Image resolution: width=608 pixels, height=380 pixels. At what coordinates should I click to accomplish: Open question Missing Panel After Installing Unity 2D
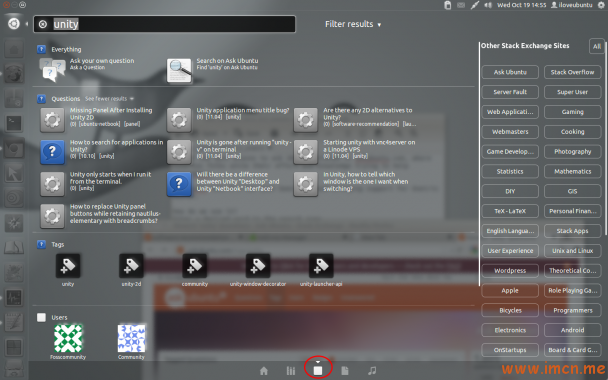point(97,119)
